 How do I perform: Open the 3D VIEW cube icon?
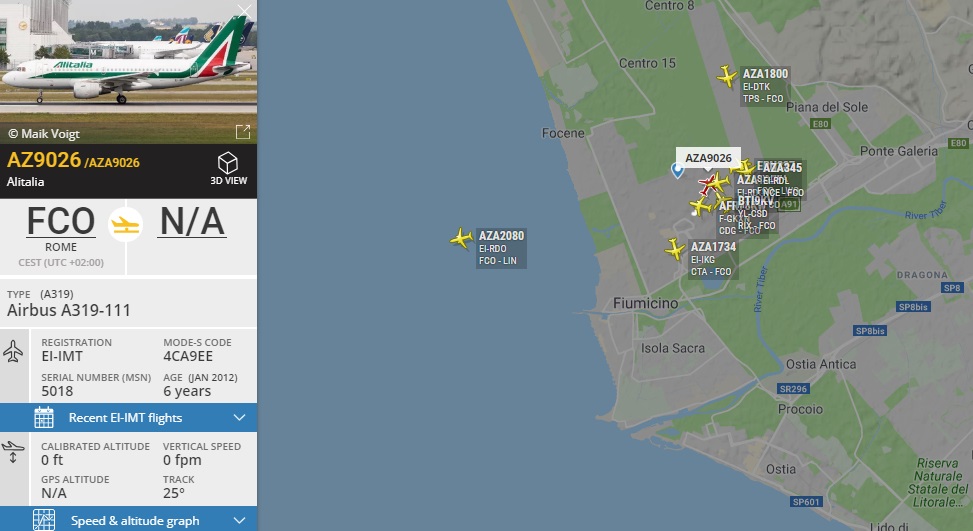[x=228, y=163]
